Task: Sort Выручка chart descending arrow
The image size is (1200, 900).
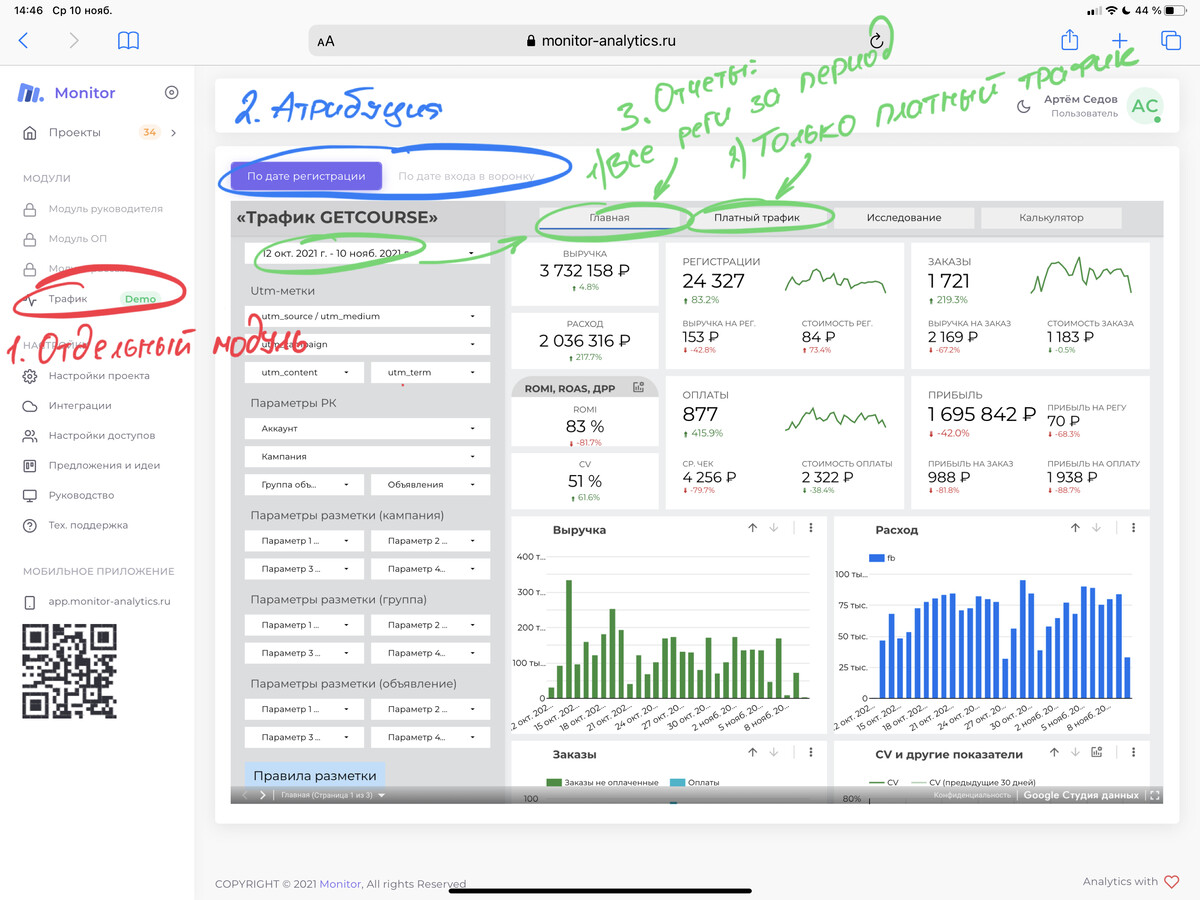Action: [774, 528]
